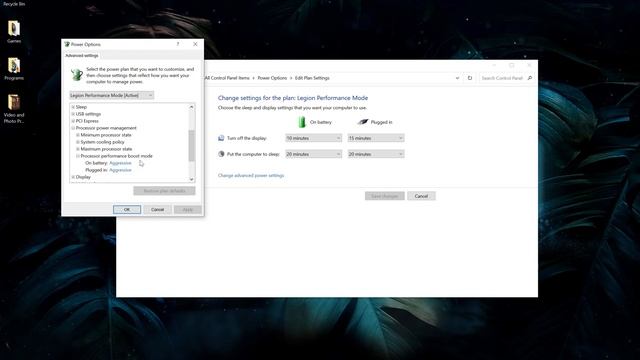Click the power plan battery icon in dialog
Viewport: 640px width, 360px height.
(77, 75)
